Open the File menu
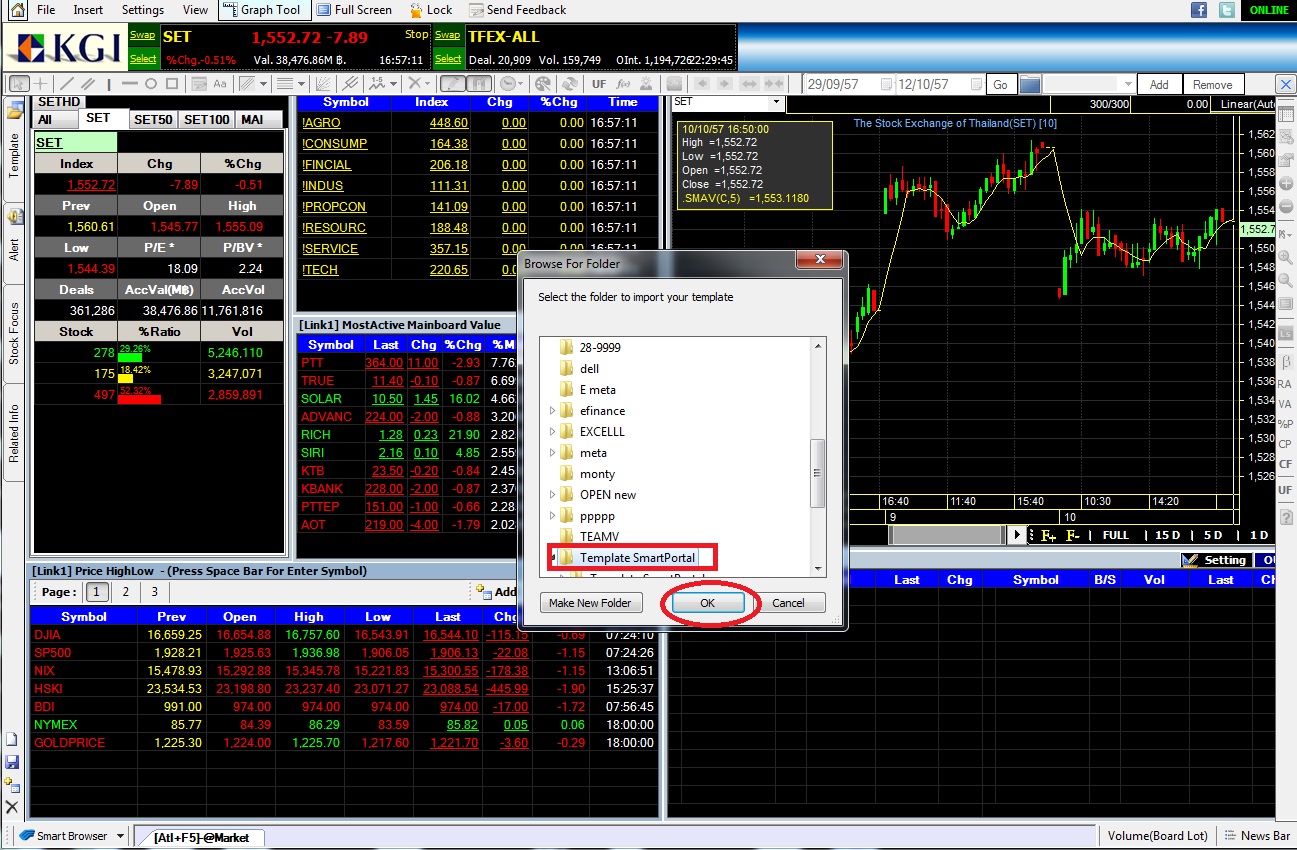The height and width of the screenshot is (850, 1297). pyautogui.click(x=46, y=10)
